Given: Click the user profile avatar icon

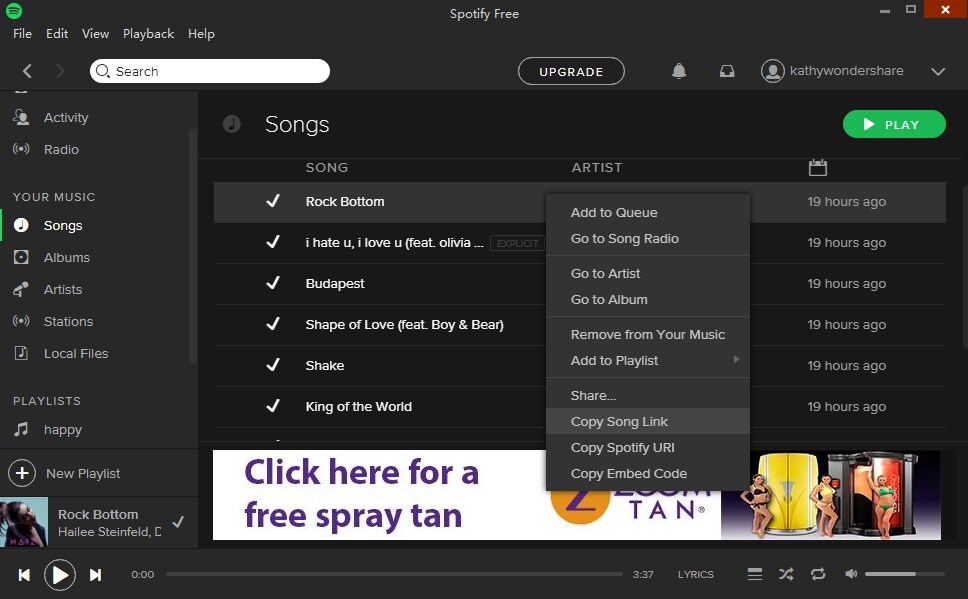Looking at the screenshot, I should pyautogui.click(x=772, y=71).
